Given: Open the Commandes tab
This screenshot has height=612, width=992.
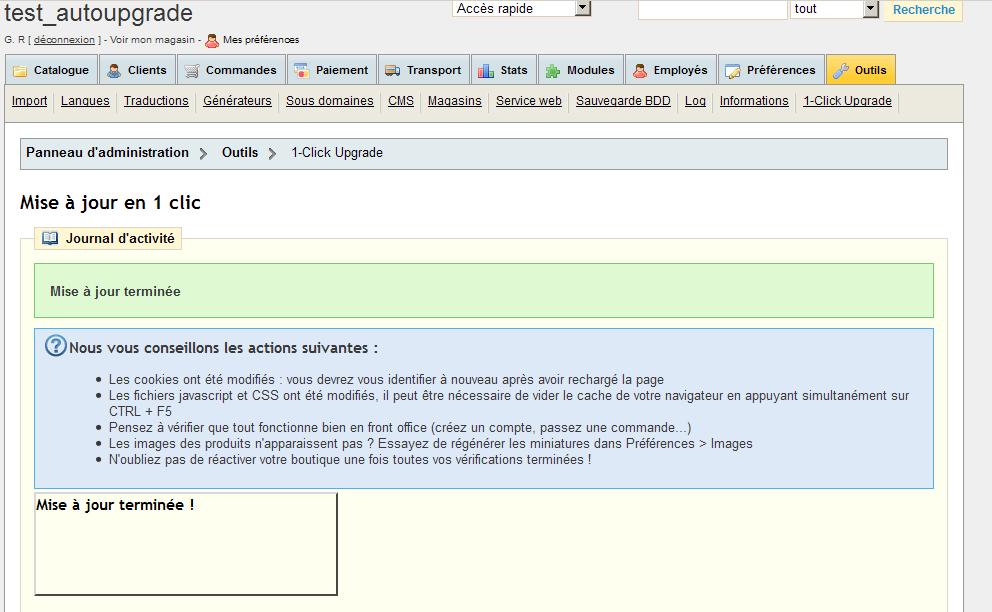Looking at the screenshot, I should click(x=232, y=70).
